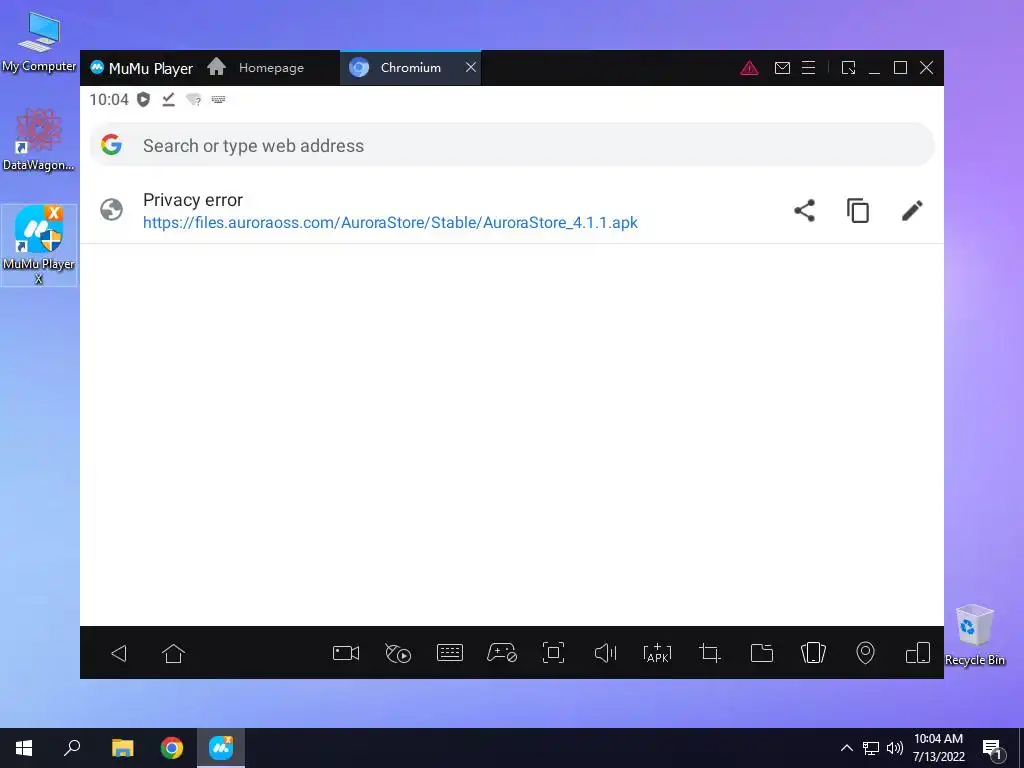Screen dimensions: 1024x768
Task: Expand hidden system tray icons
Action: point(846,748)
